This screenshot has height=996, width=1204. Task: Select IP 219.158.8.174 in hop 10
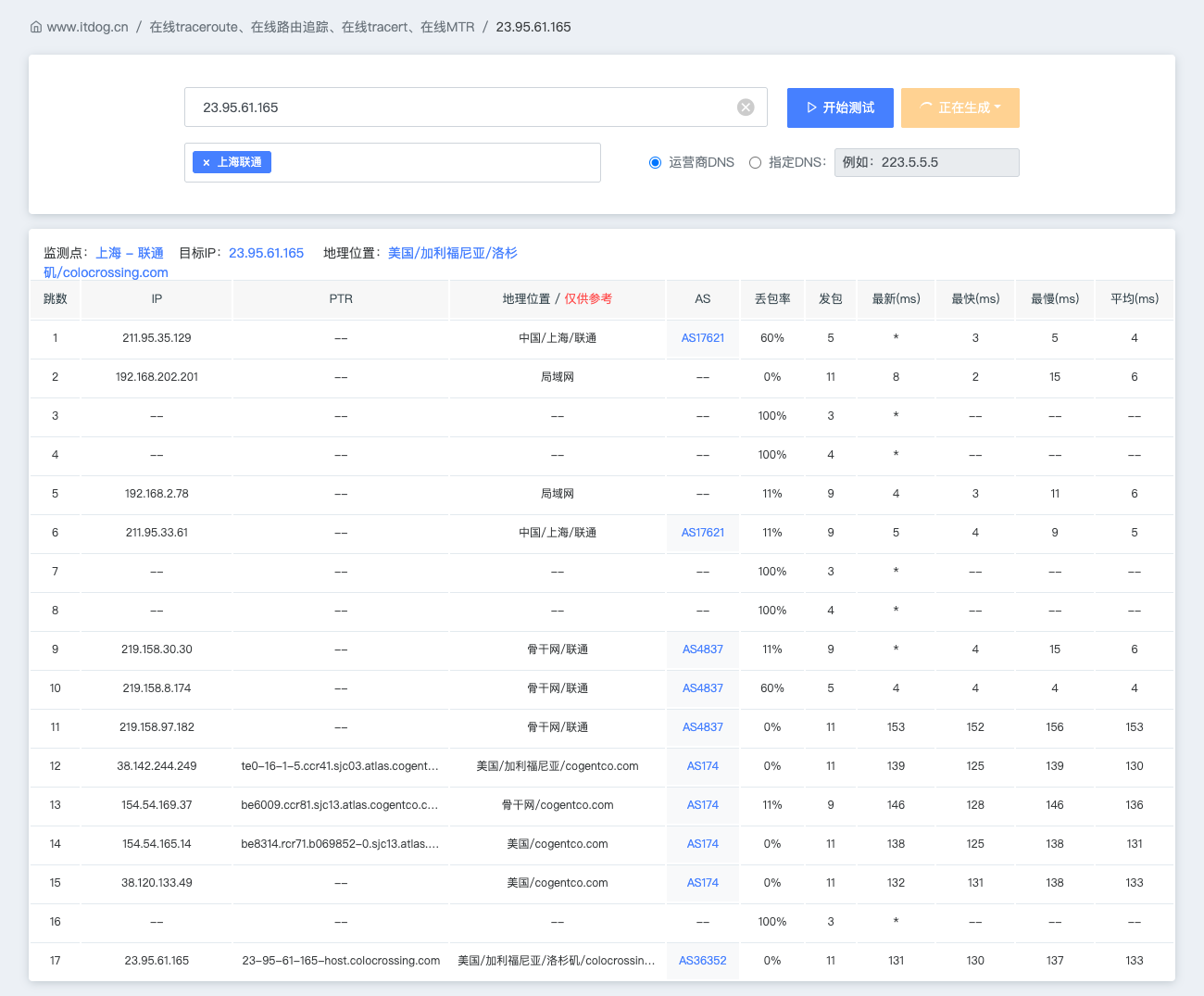tap(157, 688)
